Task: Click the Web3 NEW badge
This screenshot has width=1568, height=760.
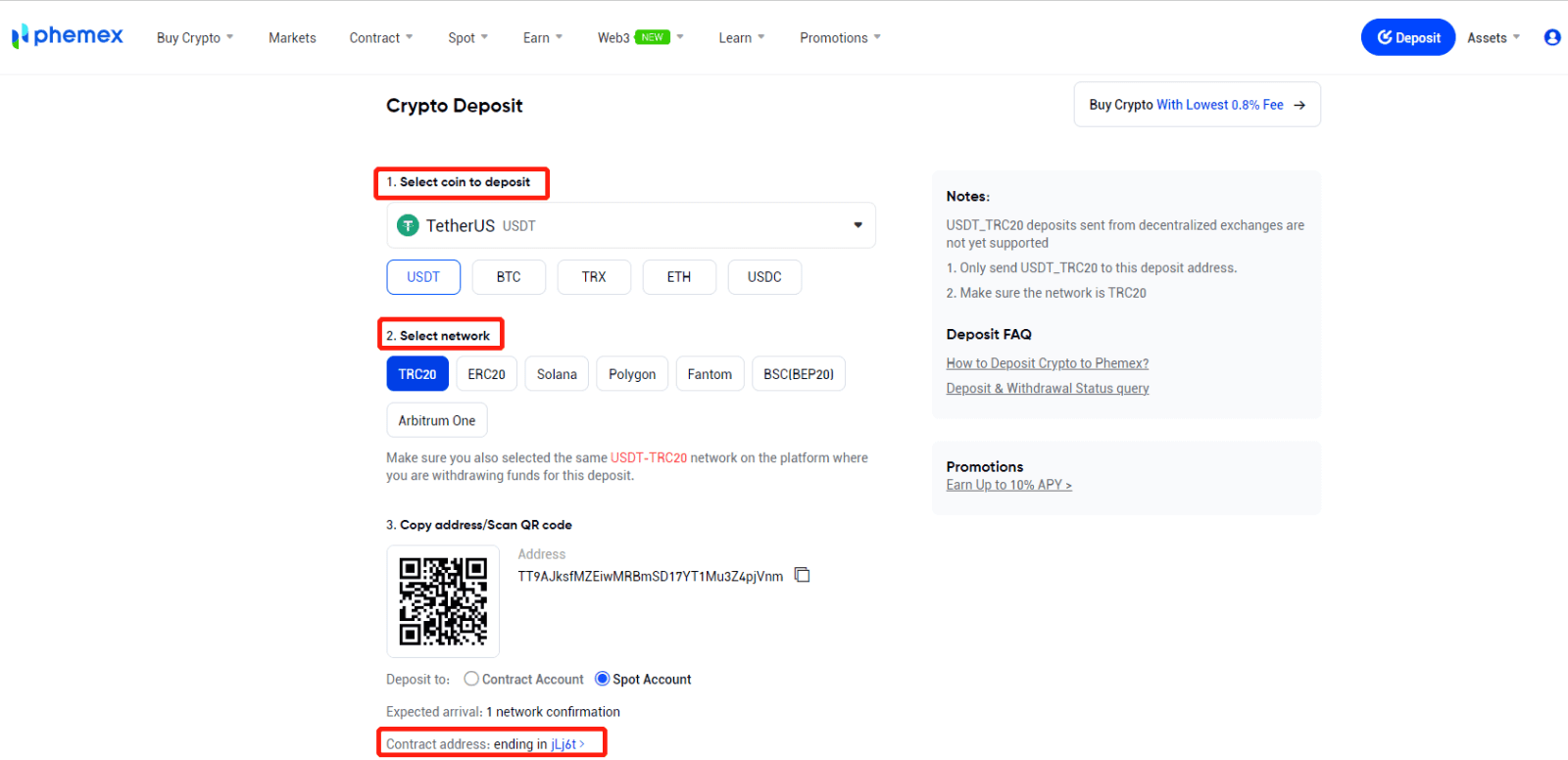Action: point(652,37)
